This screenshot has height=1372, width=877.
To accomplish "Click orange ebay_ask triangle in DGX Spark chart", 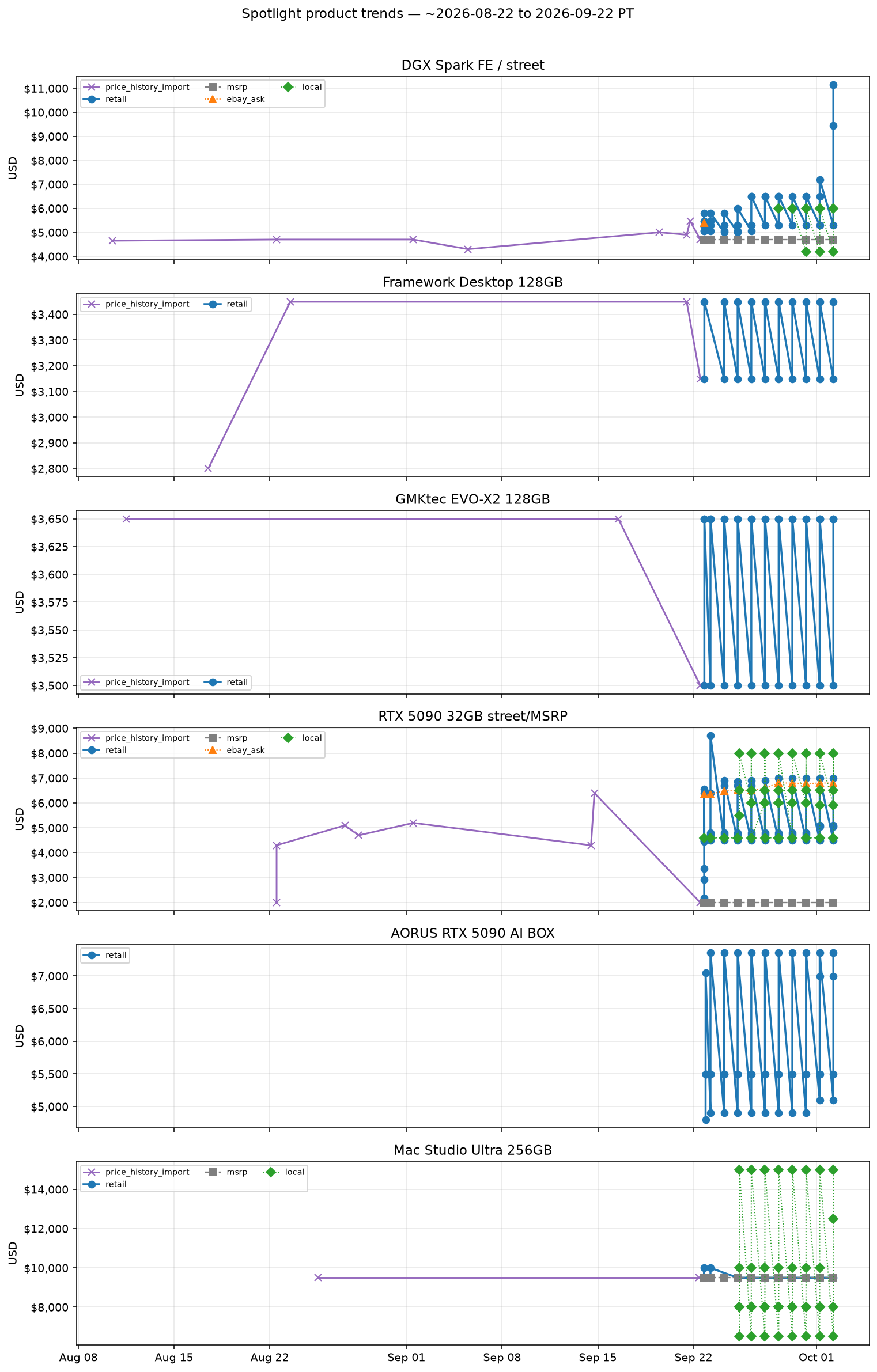I will pyautogui.click(x=704, y=222).
